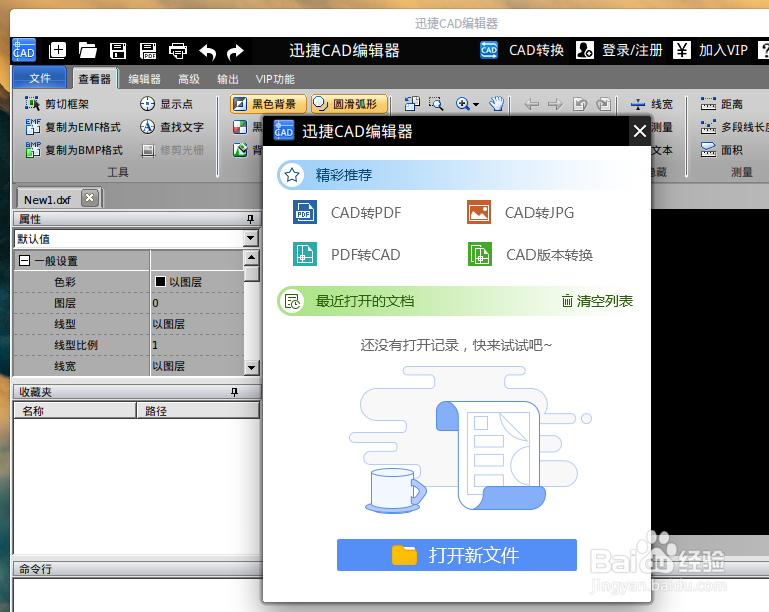Click the 线宽 value cell
The image size is (769, 612).
click(197, 366)
